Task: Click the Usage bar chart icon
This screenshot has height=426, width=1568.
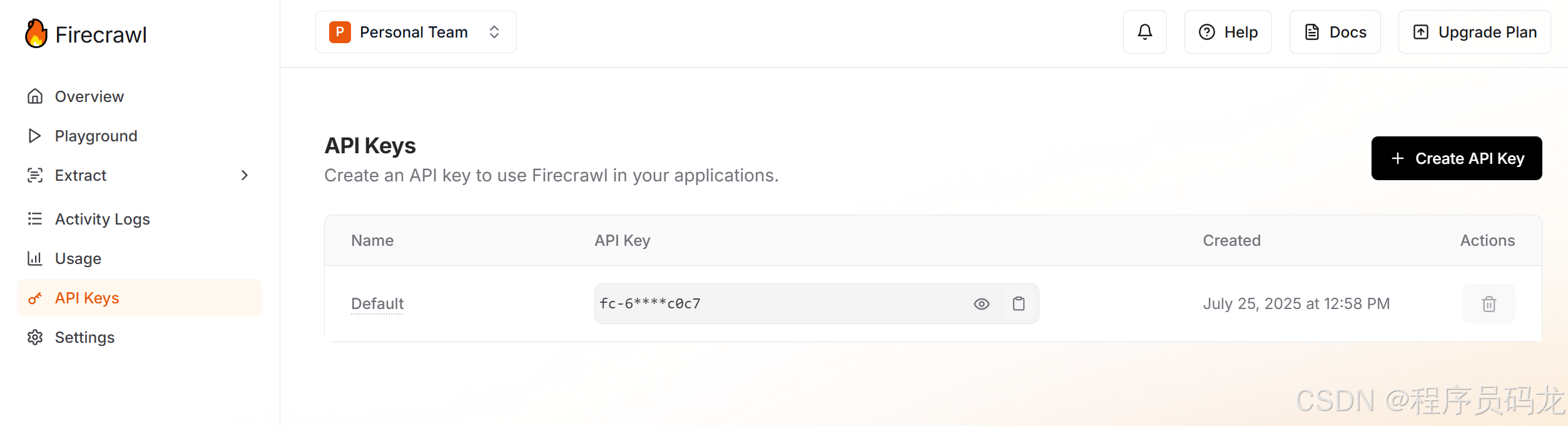Action: (35, 258)
